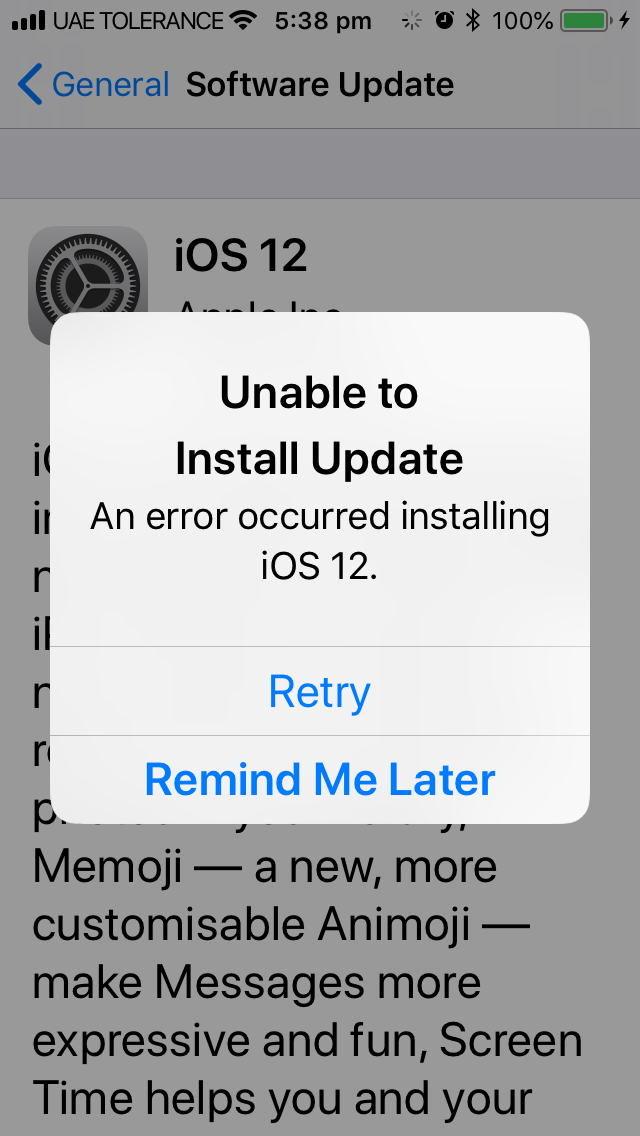Tap the error occurred message text
The height and width of the screenshot is (1136, 640).
pyautogui.click(x=320, y=542)
